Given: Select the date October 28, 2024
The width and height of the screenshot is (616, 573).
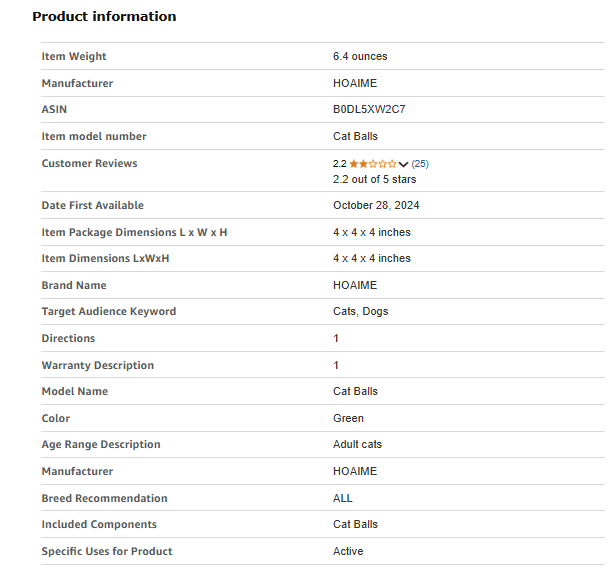Looking at the screenshot, I should coord(376,205).
